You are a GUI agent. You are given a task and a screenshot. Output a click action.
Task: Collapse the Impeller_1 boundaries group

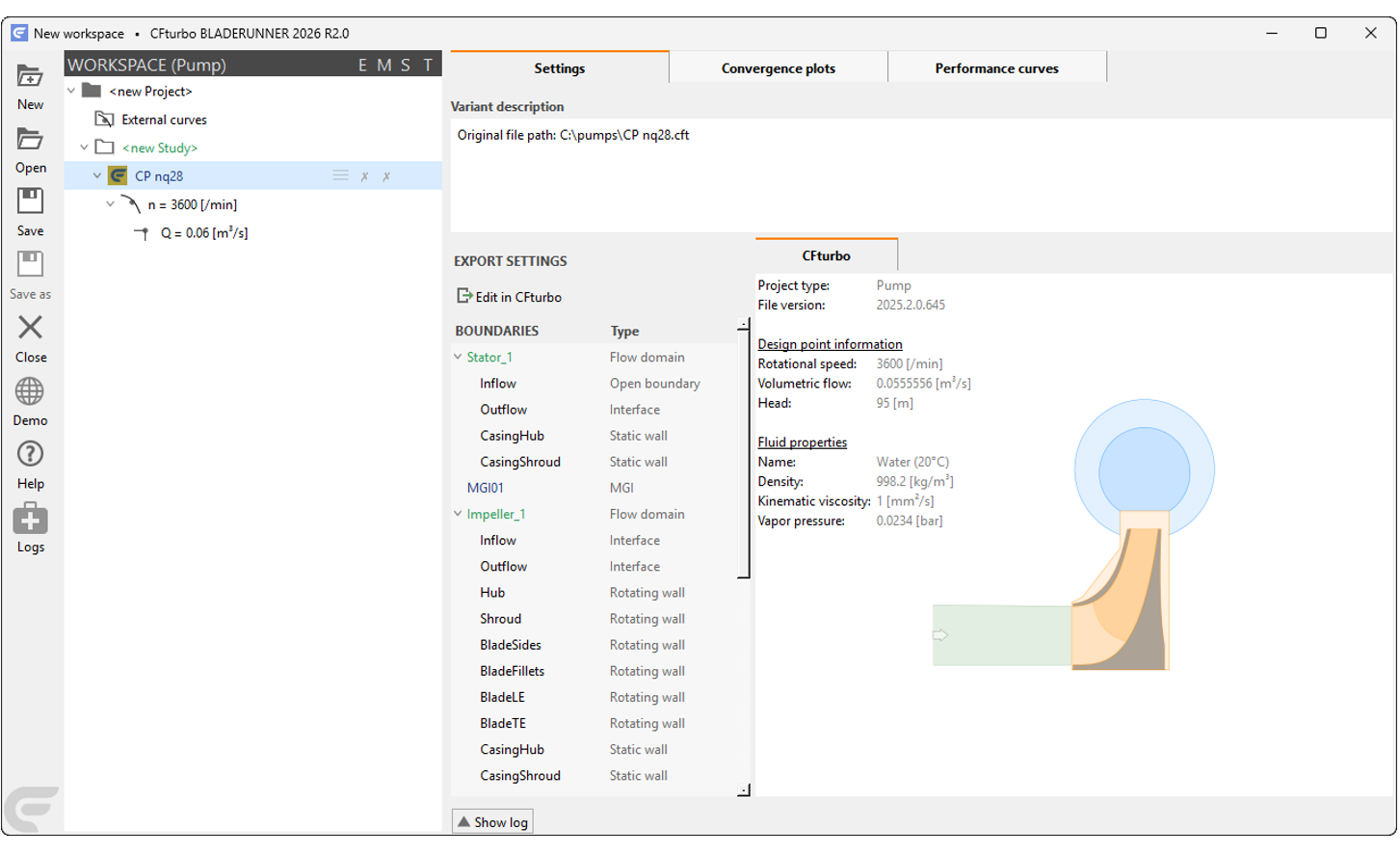point(458,514)
